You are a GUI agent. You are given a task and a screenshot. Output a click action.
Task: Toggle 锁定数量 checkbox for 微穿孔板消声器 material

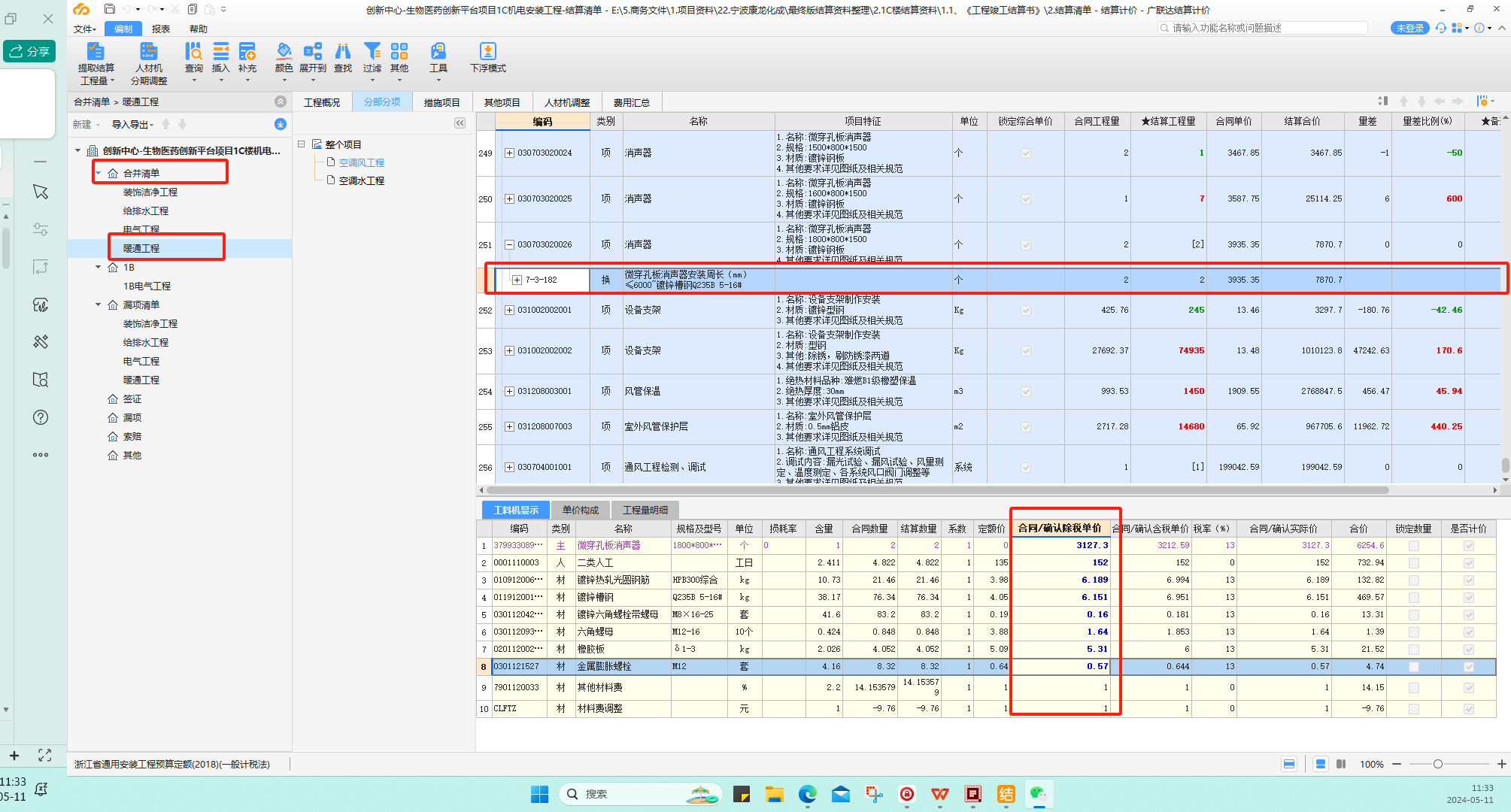1414,546
